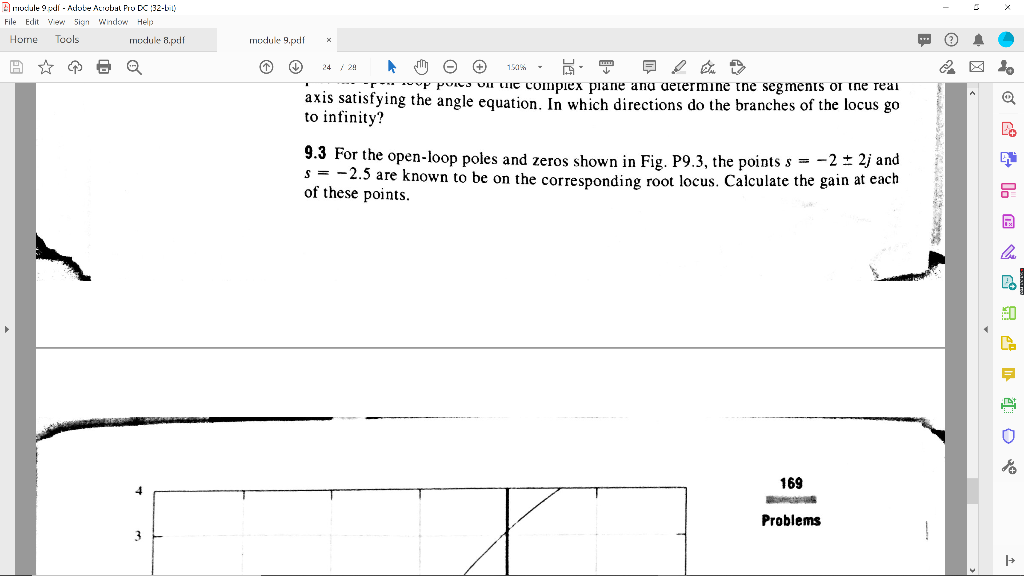The image size is (1024, 576).
Task: Activate the text Selection tool arrow
Action: pyautogui.click(x=391, y=67)
